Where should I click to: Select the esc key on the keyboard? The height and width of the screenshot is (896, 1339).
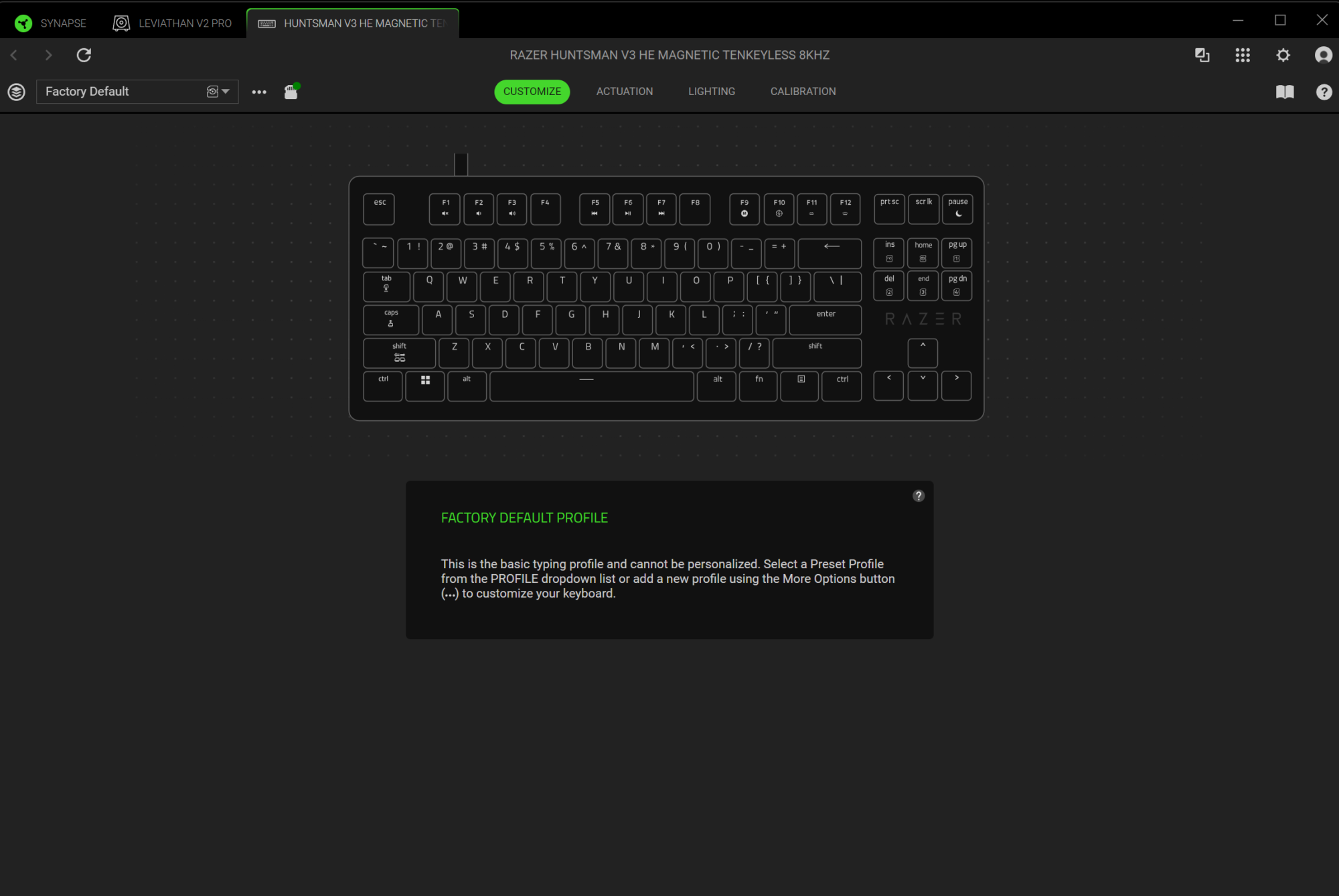click(379, 209)
